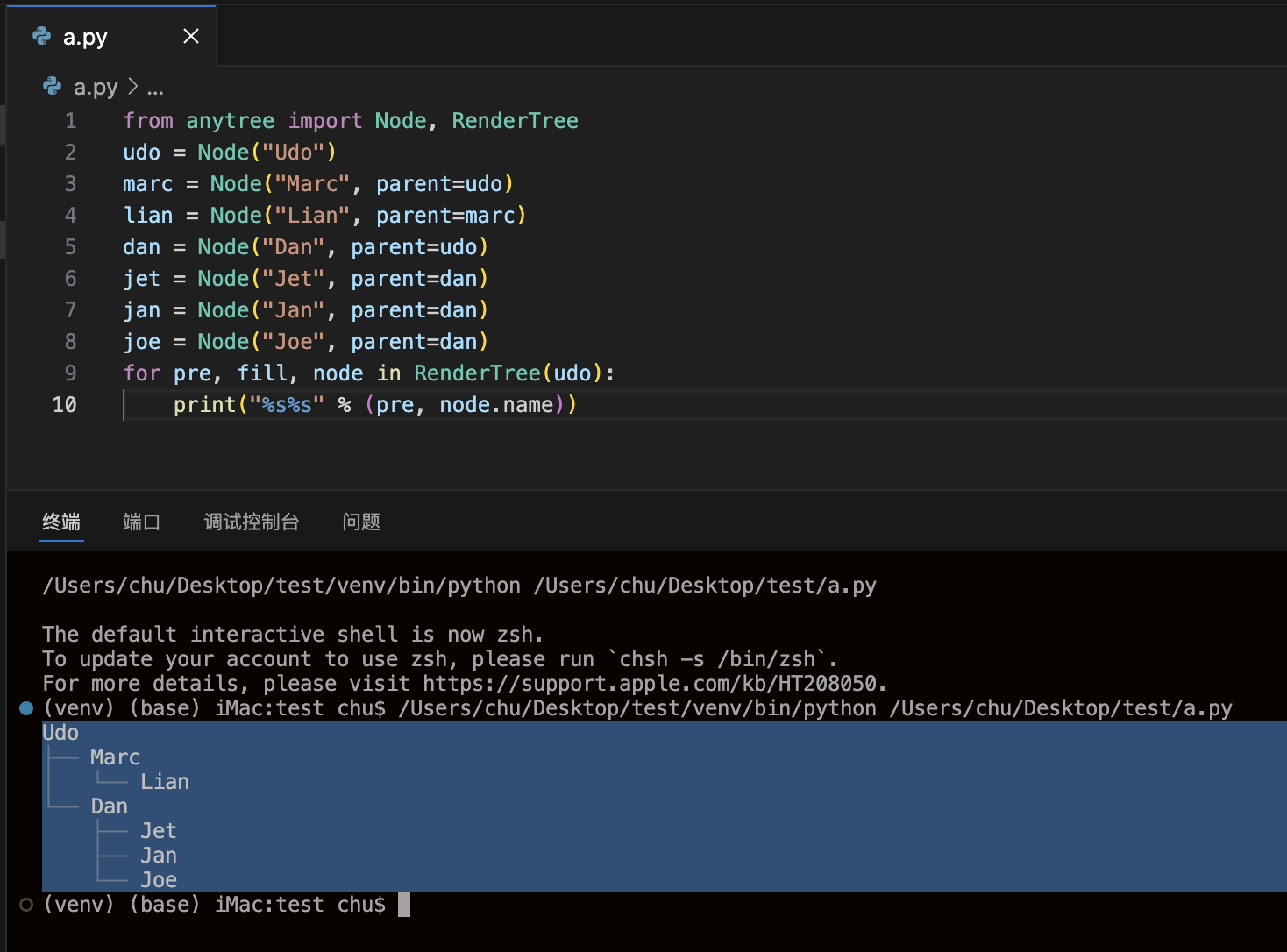
Task: Open the breadcrumb ellipsis symbol dropdown
Action: click(x=155, y=89)
